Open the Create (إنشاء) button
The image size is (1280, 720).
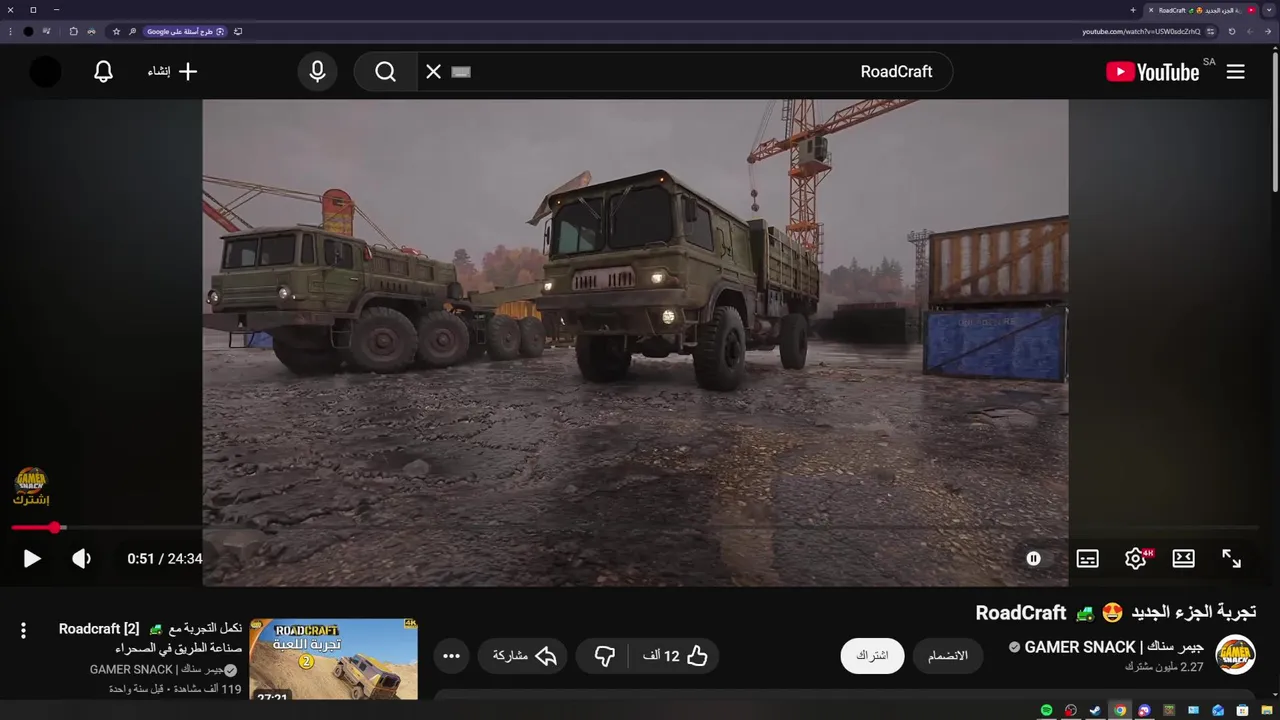173,72
